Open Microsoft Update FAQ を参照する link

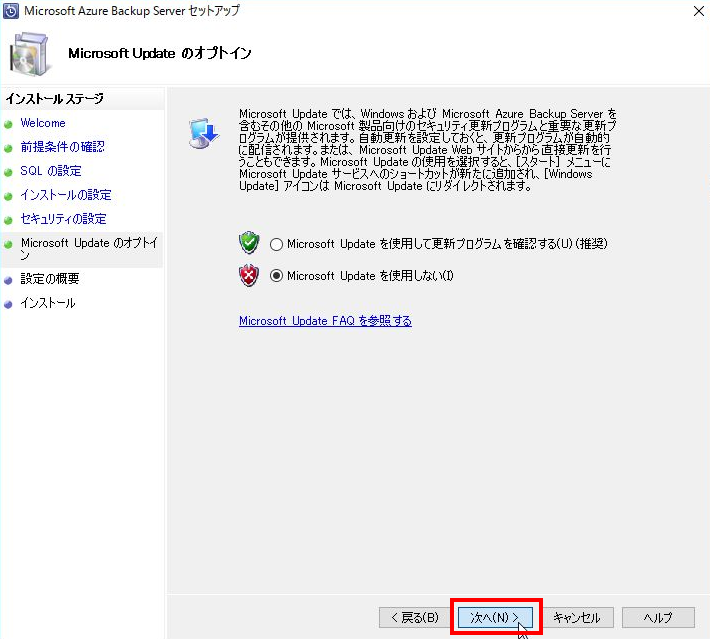(325, 321)
